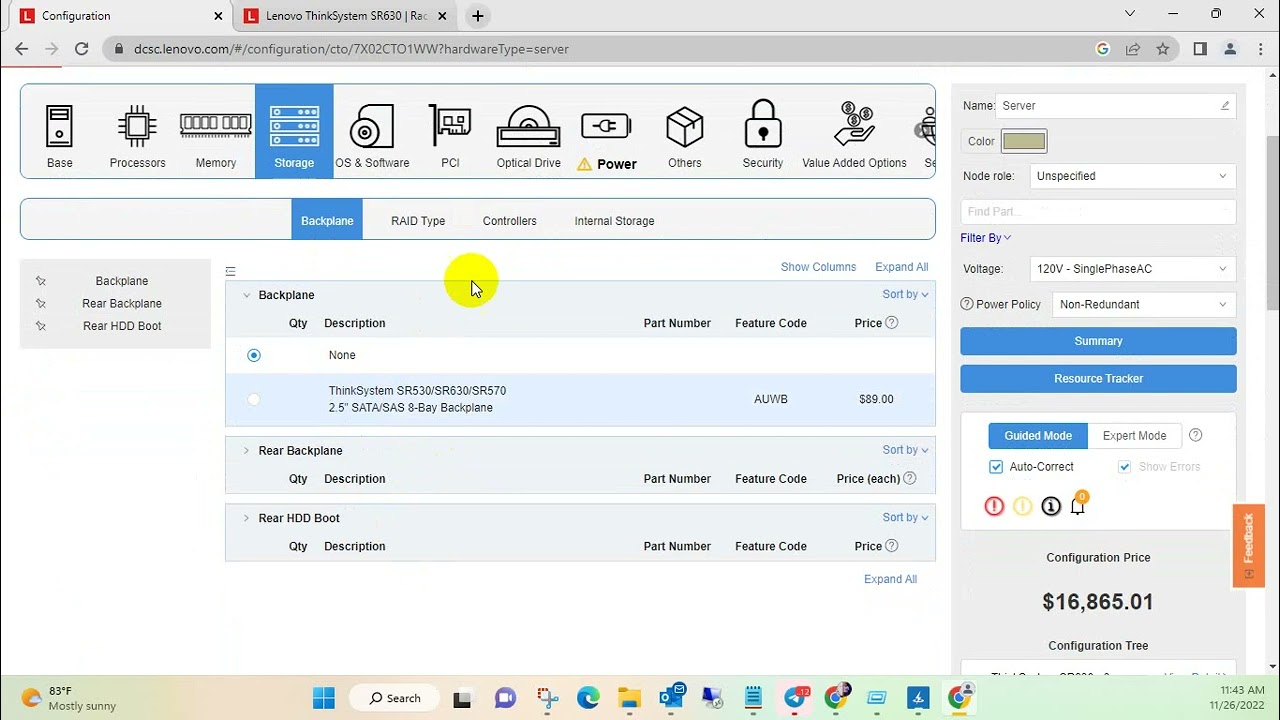This screenshot has width=1280, height=720.
Task: Open the Power Policy dropdown
Action: tap(1144, 304)
